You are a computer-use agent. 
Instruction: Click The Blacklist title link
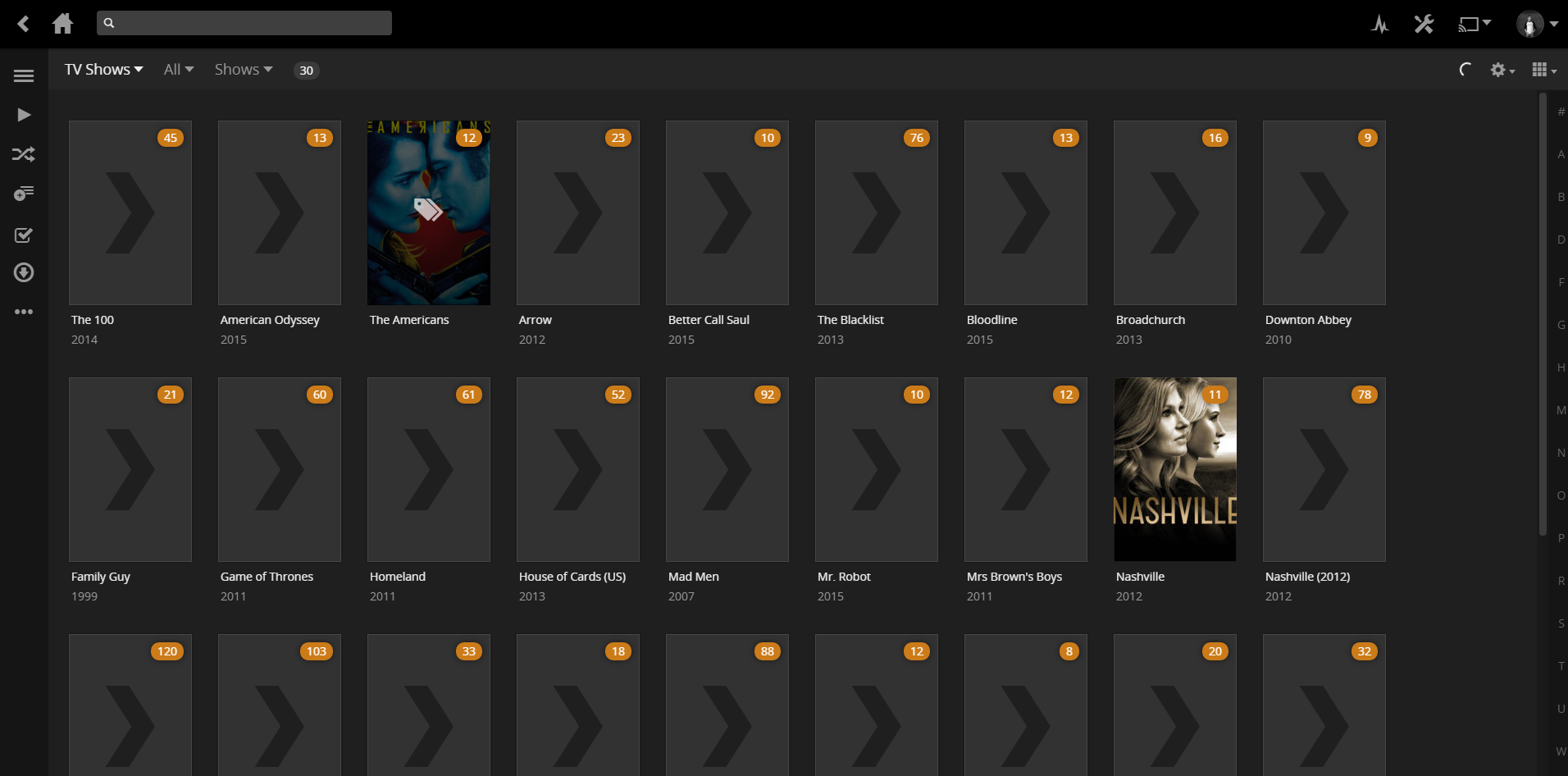850,320
